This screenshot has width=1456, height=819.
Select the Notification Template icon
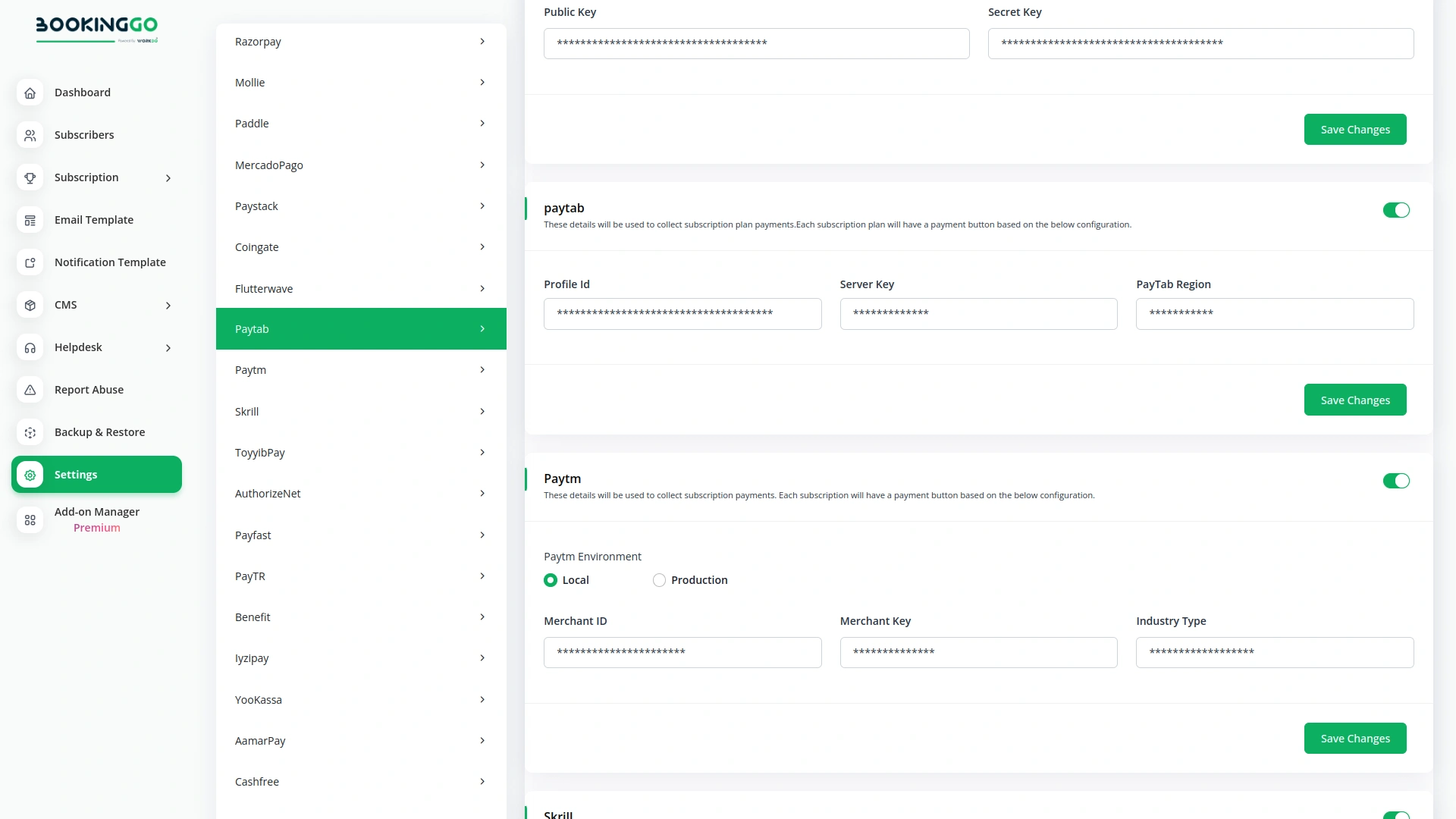pyautogui.click(x=30, y=262)
